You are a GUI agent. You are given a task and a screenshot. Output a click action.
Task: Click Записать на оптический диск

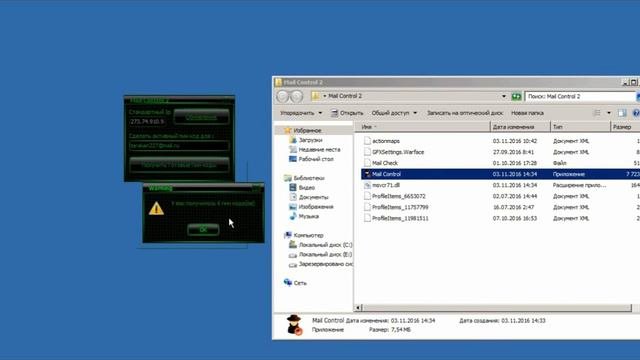pos(464,113)
